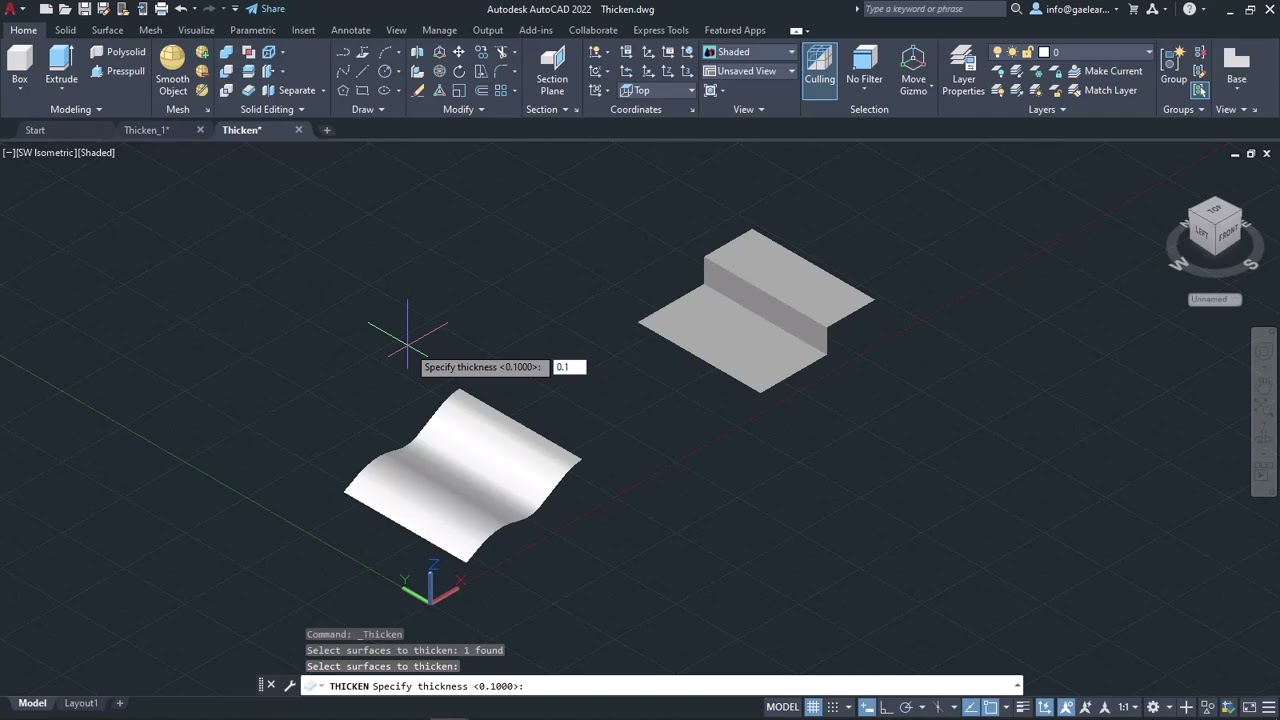Click the keyword search box in title bar
1280x720 pixels.
934,9
